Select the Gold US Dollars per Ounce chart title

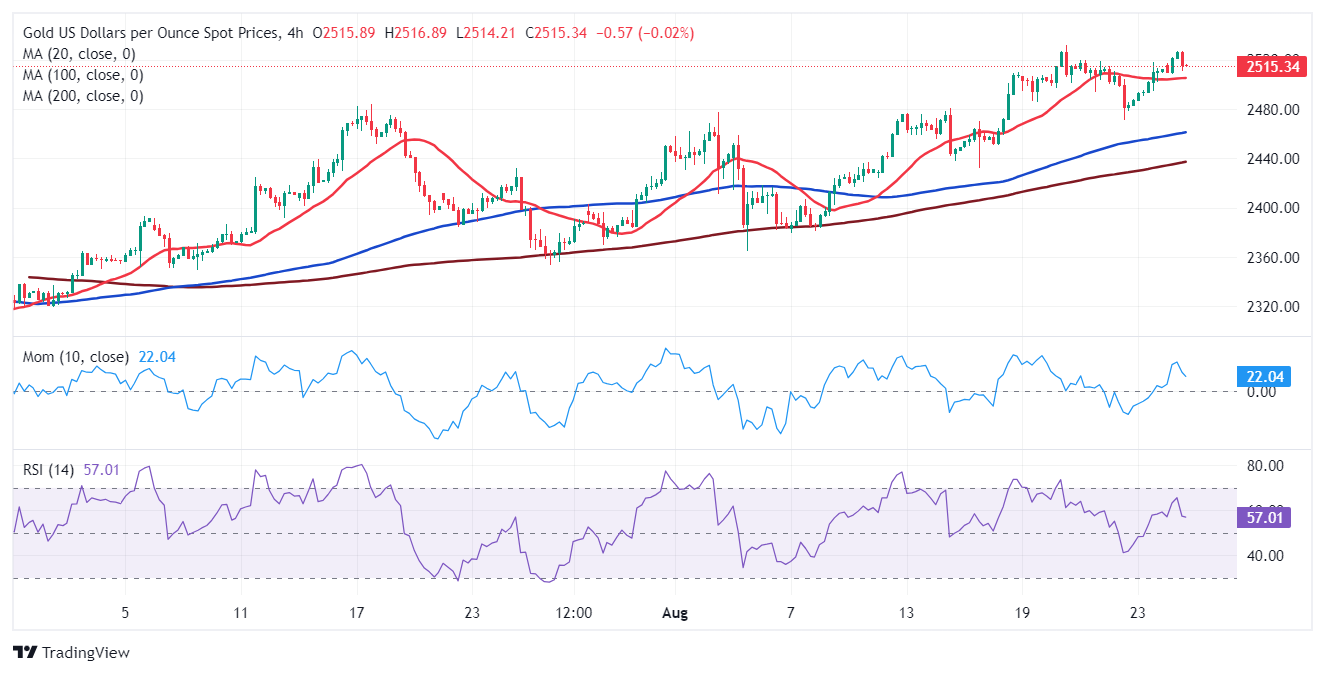148,33
